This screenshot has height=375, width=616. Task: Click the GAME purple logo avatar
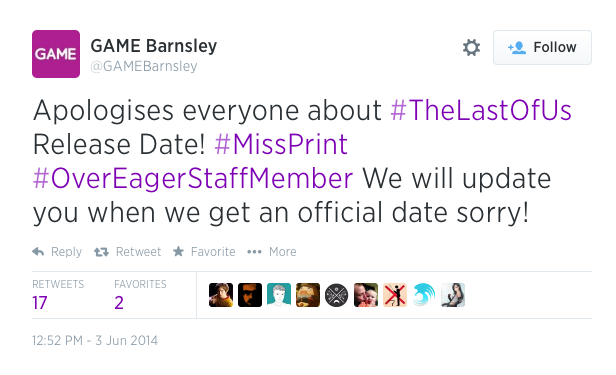coord(56,54)
